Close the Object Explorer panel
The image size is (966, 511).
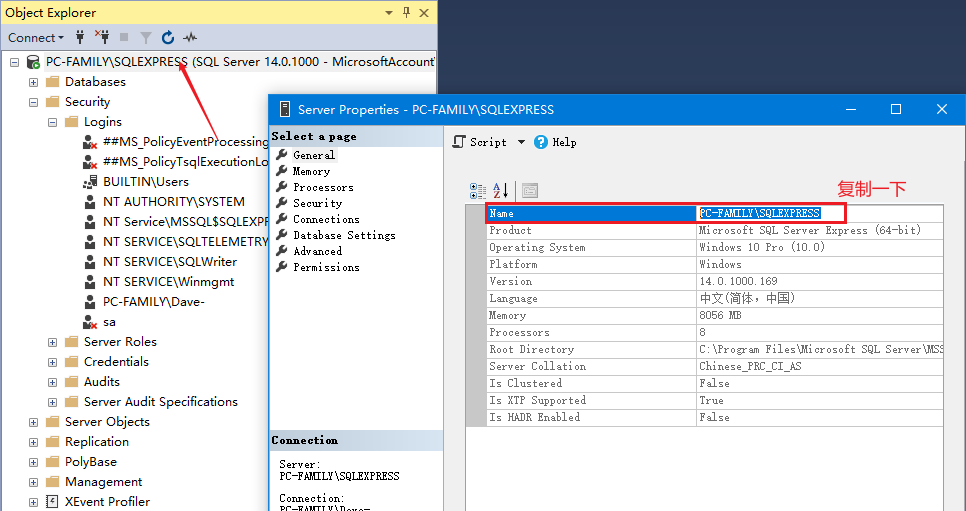pos(424,12)
